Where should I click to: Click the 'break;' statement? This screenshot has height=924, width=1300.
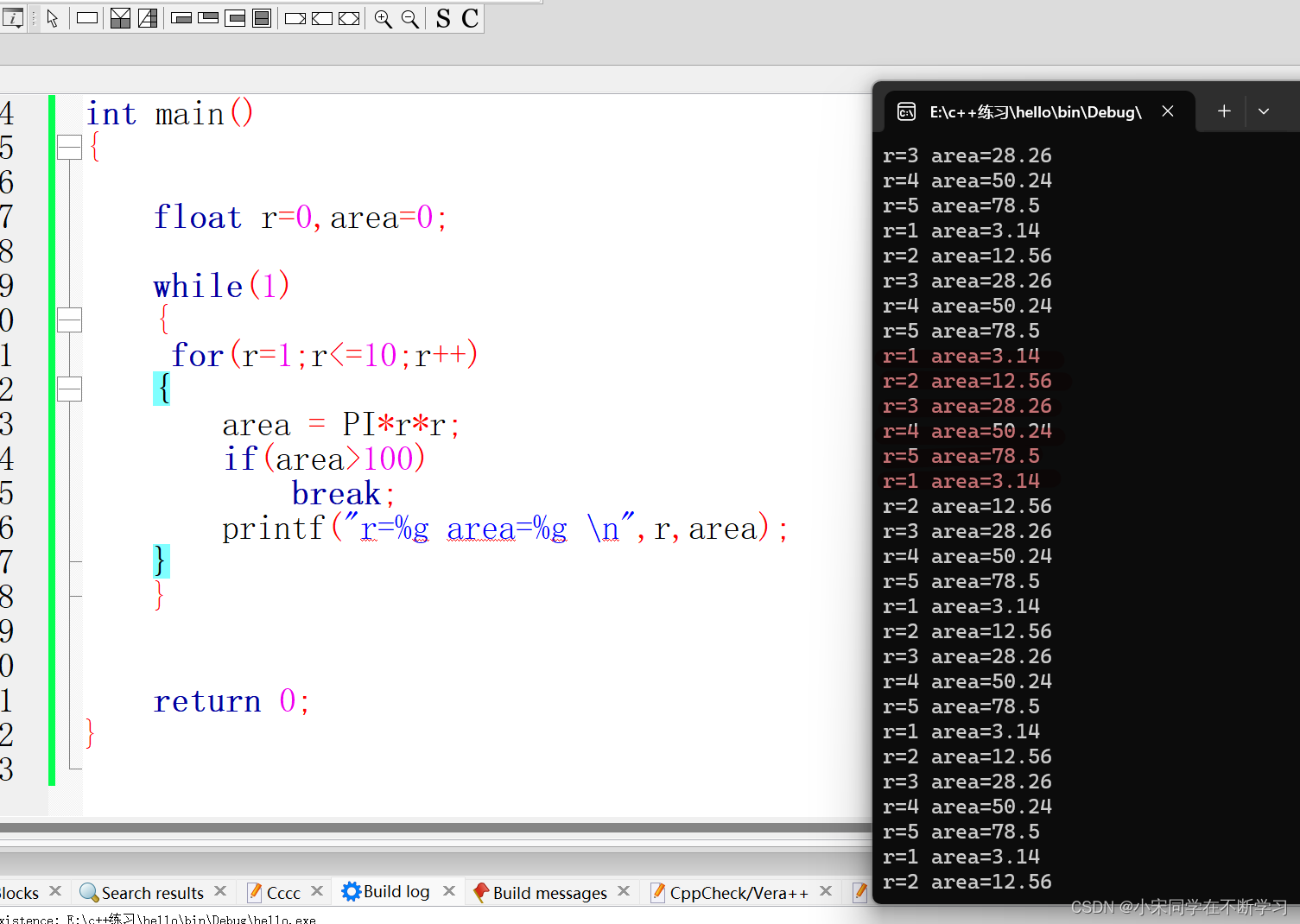click(x=344, y=493)
